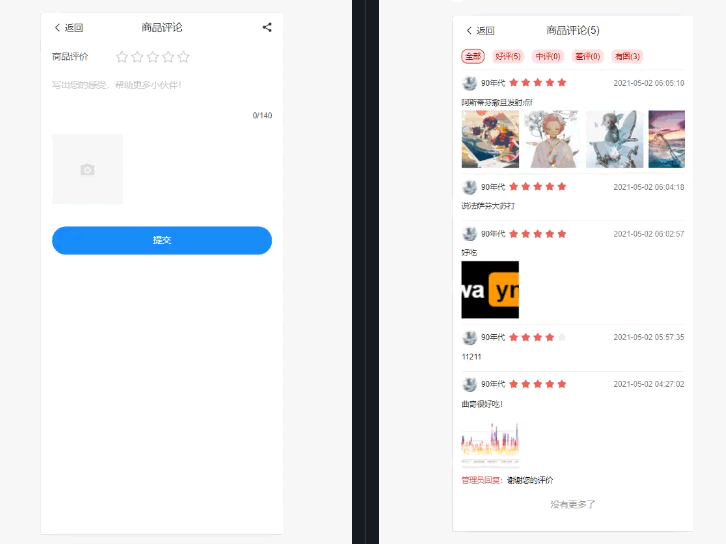Click the review text input area
The image size is (726, 544).
[x=162, y=86]
